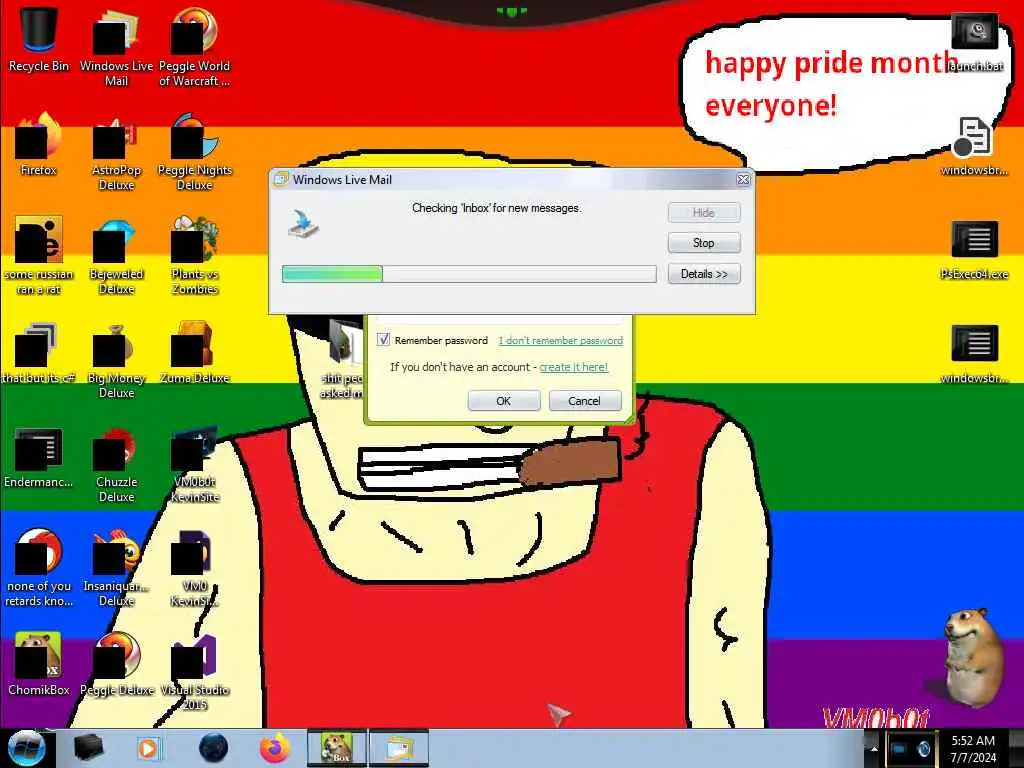Toggle the Remember password checkbox
Image resolution: width=1024 pixels, height=768 pixels.
(383, 340)
